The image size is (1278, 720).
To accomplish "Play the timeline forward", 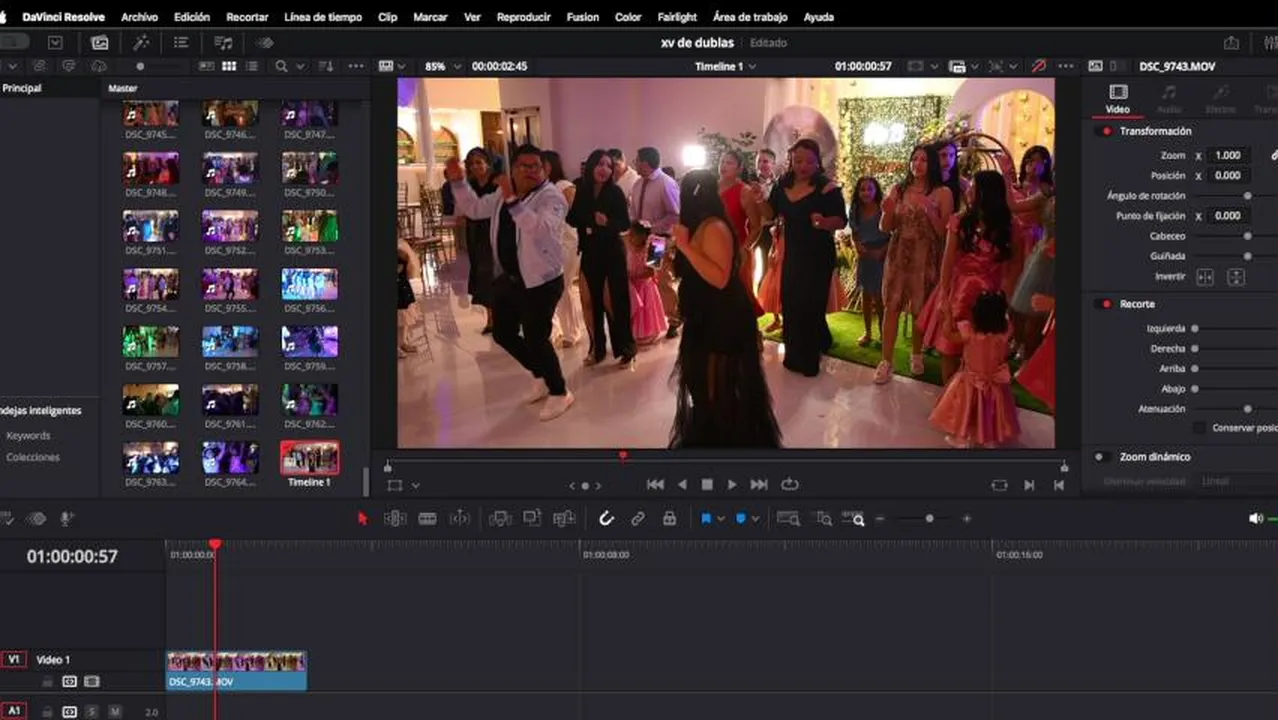I will [732, 484].
